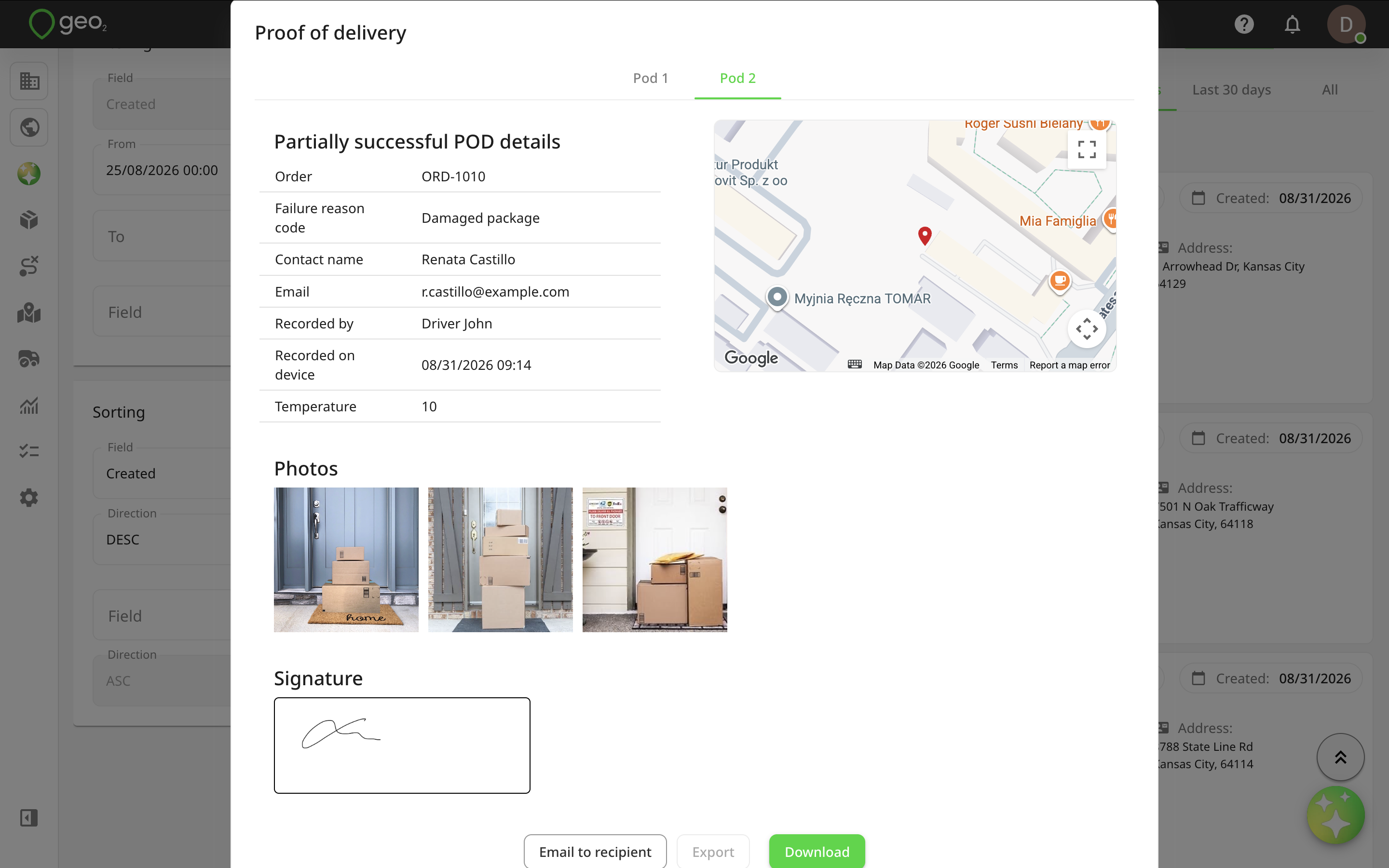Select the Pod 2 tab
Image resolution: width=1389 pixels, height=868 pixels.
[737, 79]
